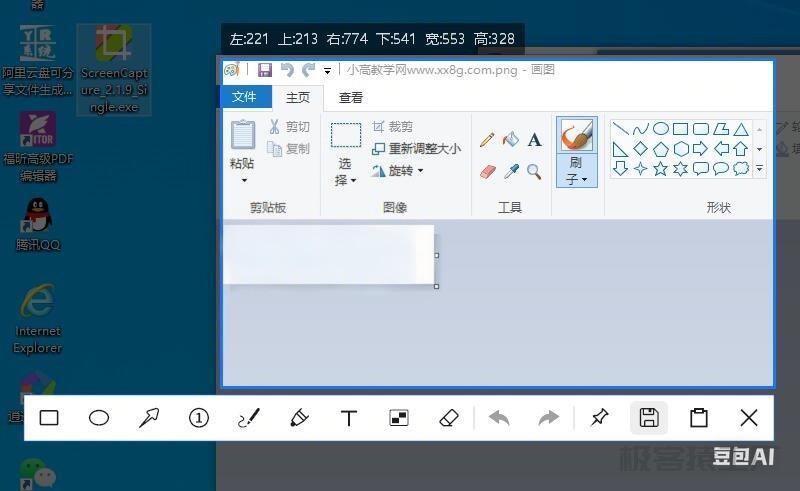This screenshot has width=800, height=491.
Task: Pick the arrow drawing tool
Action: 149,418
